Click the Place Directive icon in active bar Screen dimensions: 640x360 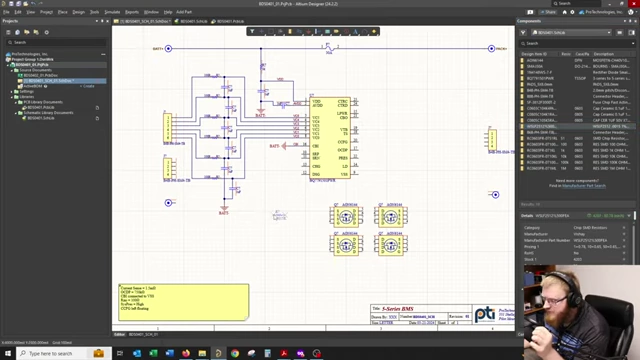tap(346, 31)
